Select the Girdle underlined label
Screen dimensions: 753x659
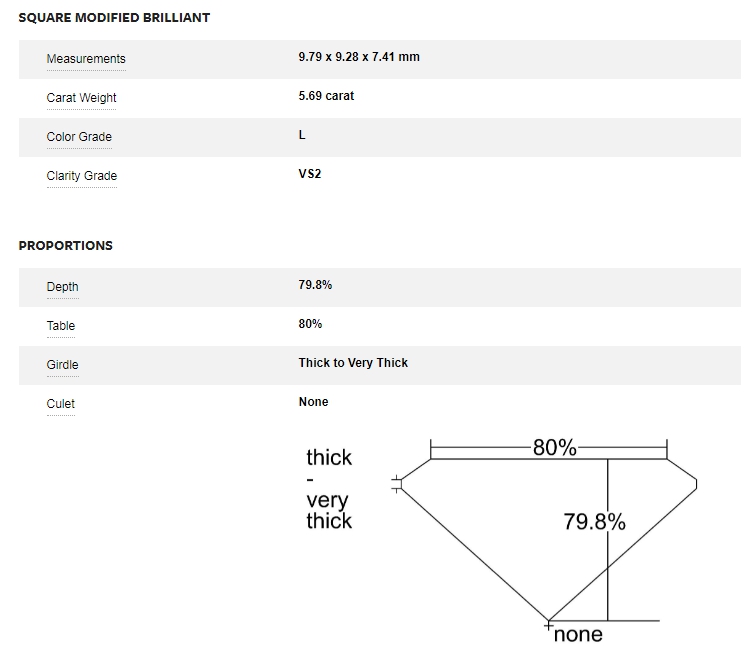point(62,365)
